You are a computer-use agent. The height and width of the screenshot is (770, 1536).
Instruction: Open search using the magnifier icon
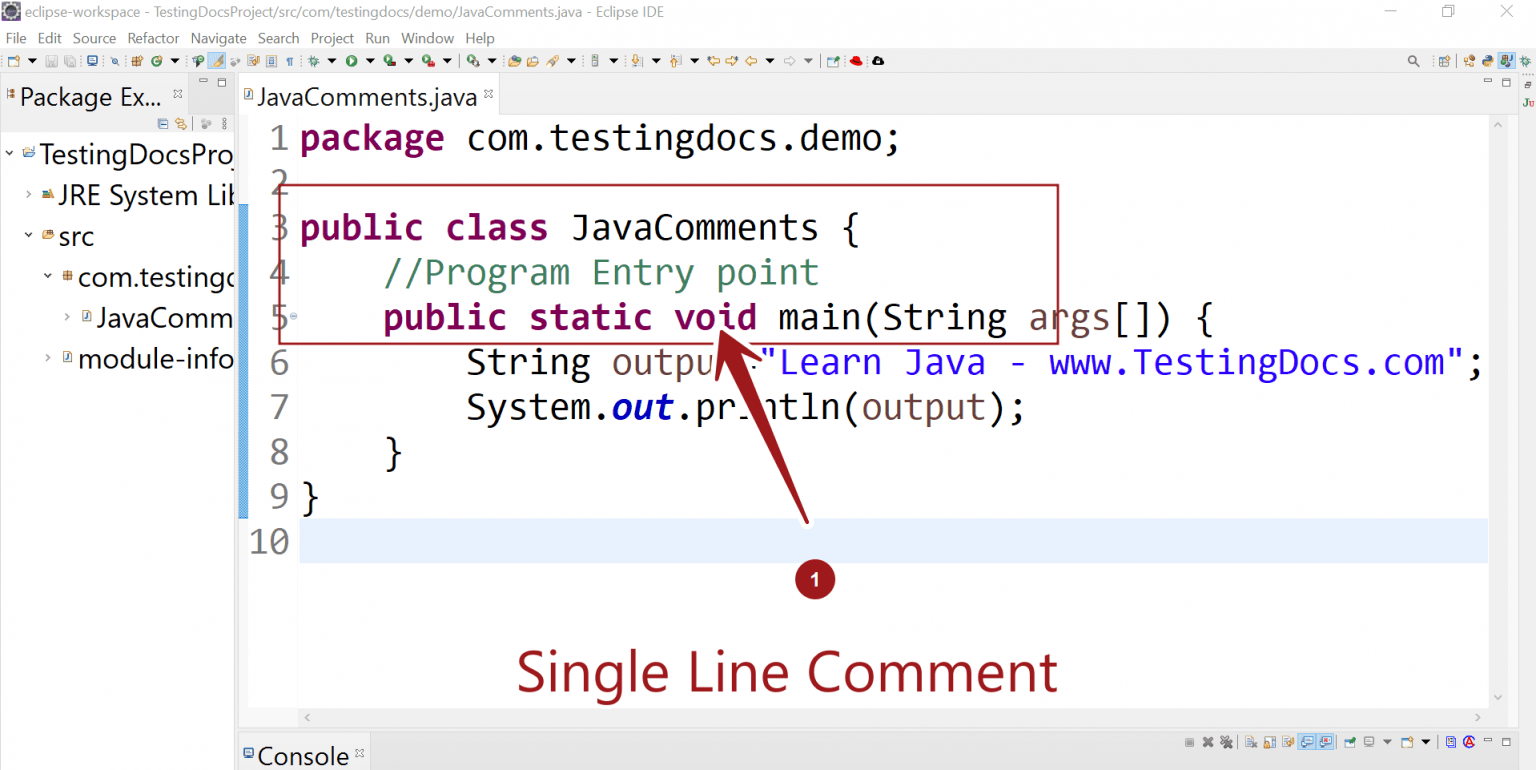1413,60
